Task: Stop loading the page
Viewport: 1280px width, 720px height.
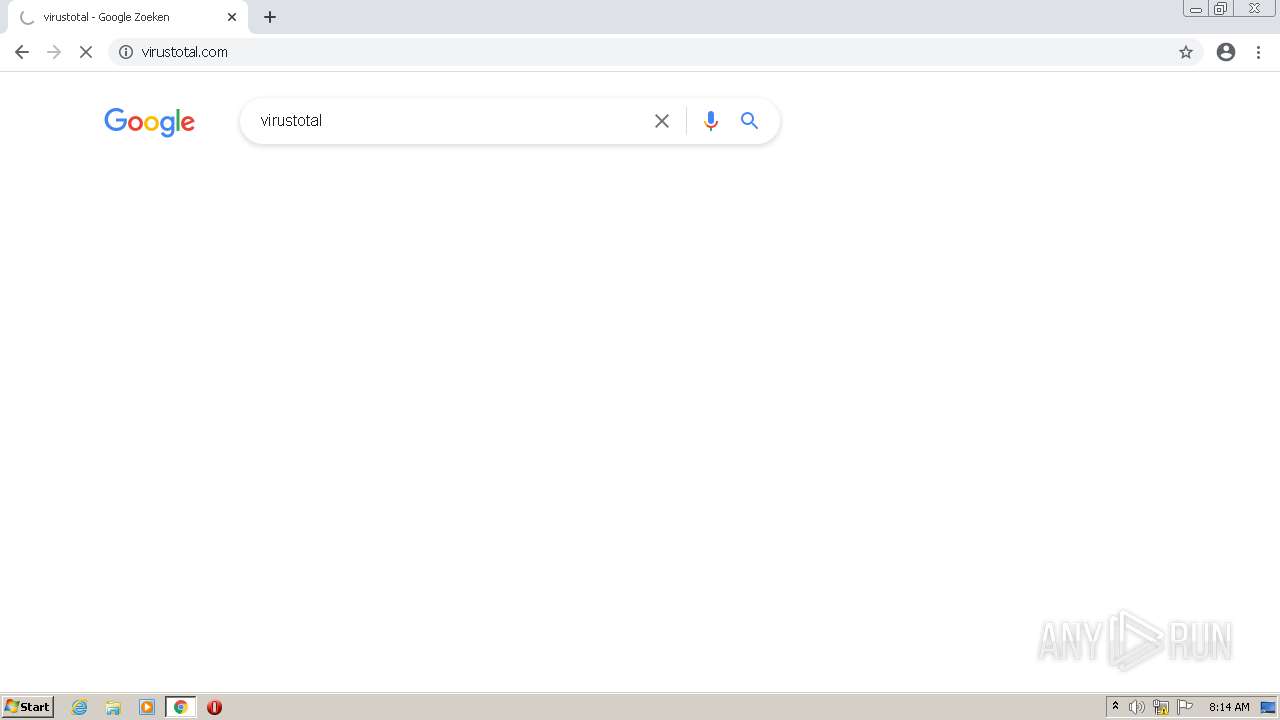Action: click(x=86, y=52)
